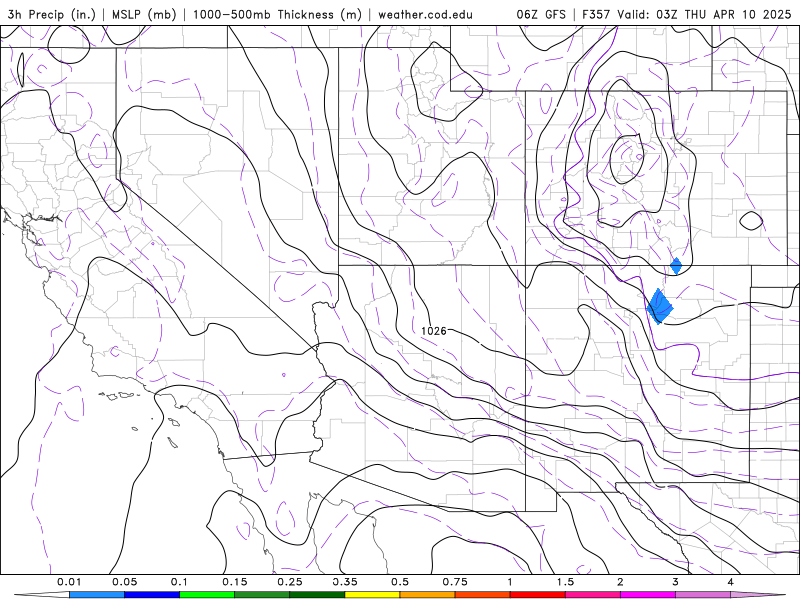
Task: Click the 0.25 legend value
Action: coord(290,582)
